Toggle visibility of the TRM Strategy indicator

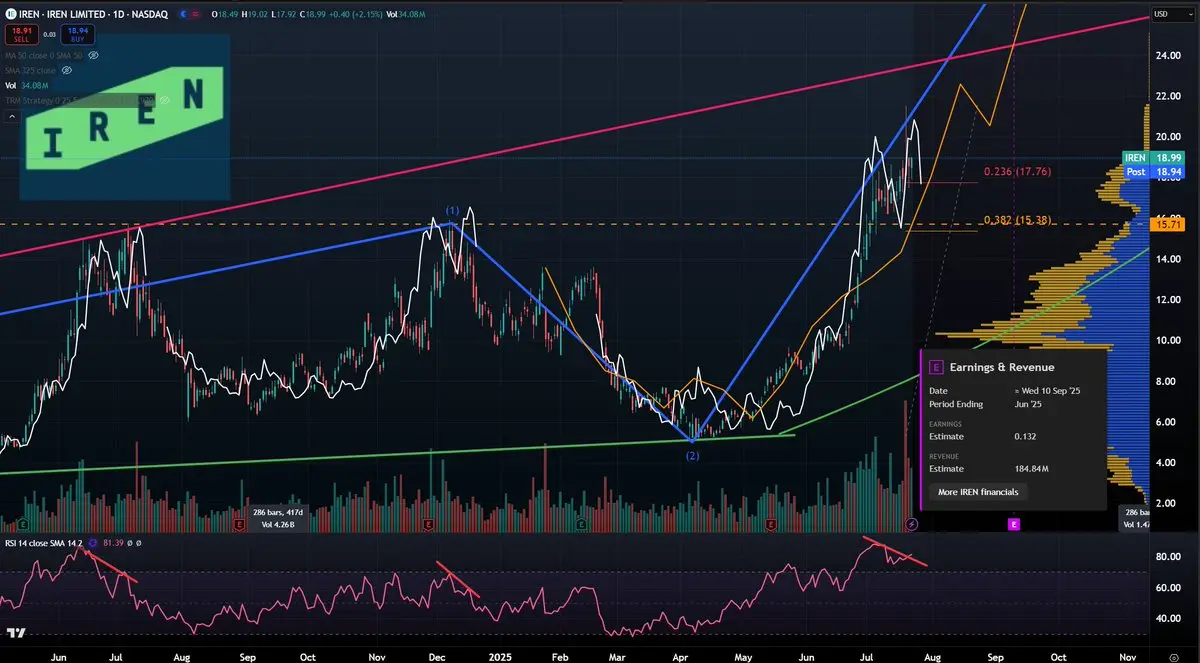[x=164, y=100]
